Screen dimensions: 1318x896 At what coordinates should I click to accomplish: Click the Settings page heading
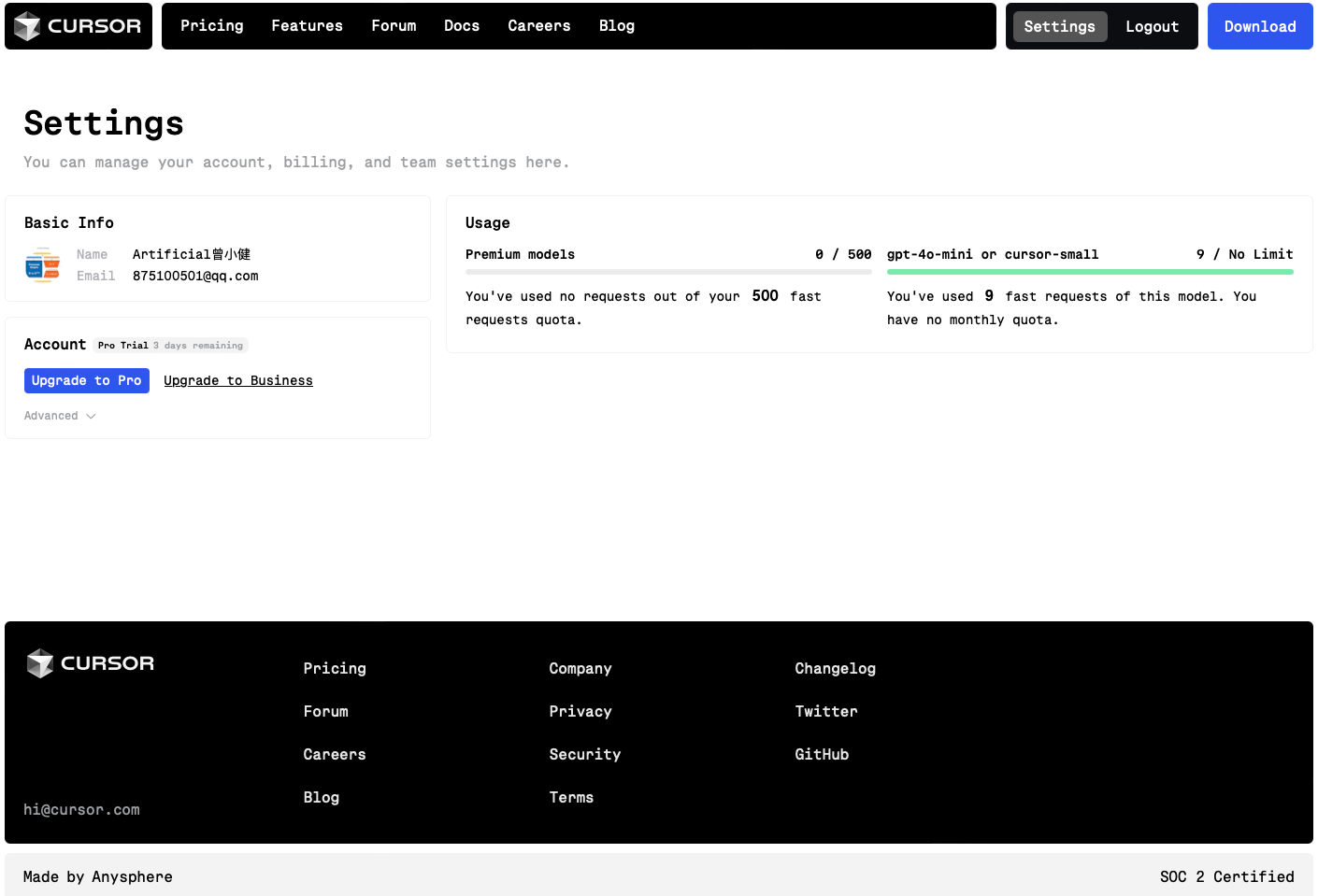(x=104, y=123)
